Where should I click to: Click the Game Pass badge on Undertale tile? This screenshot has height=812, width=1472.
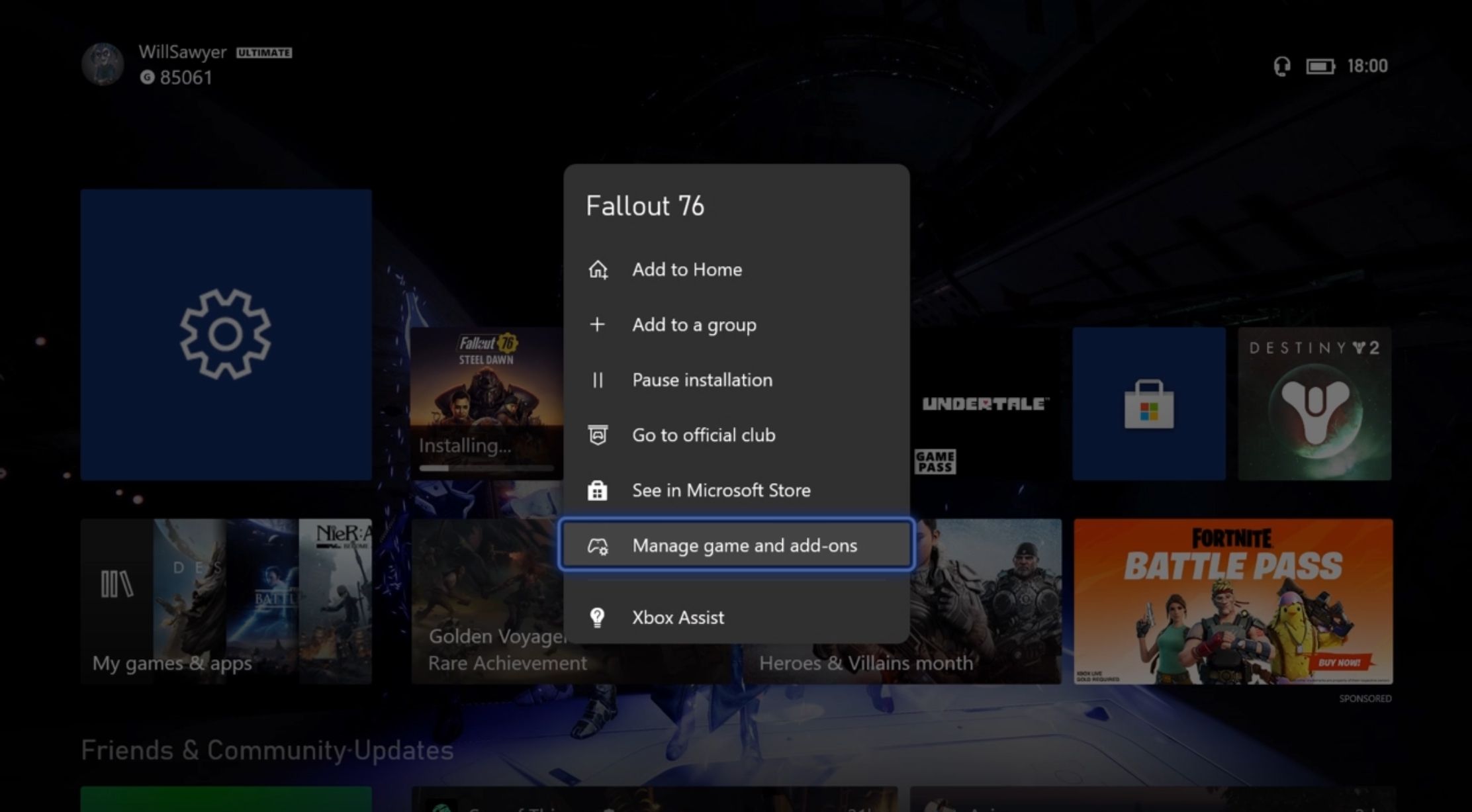935,461
